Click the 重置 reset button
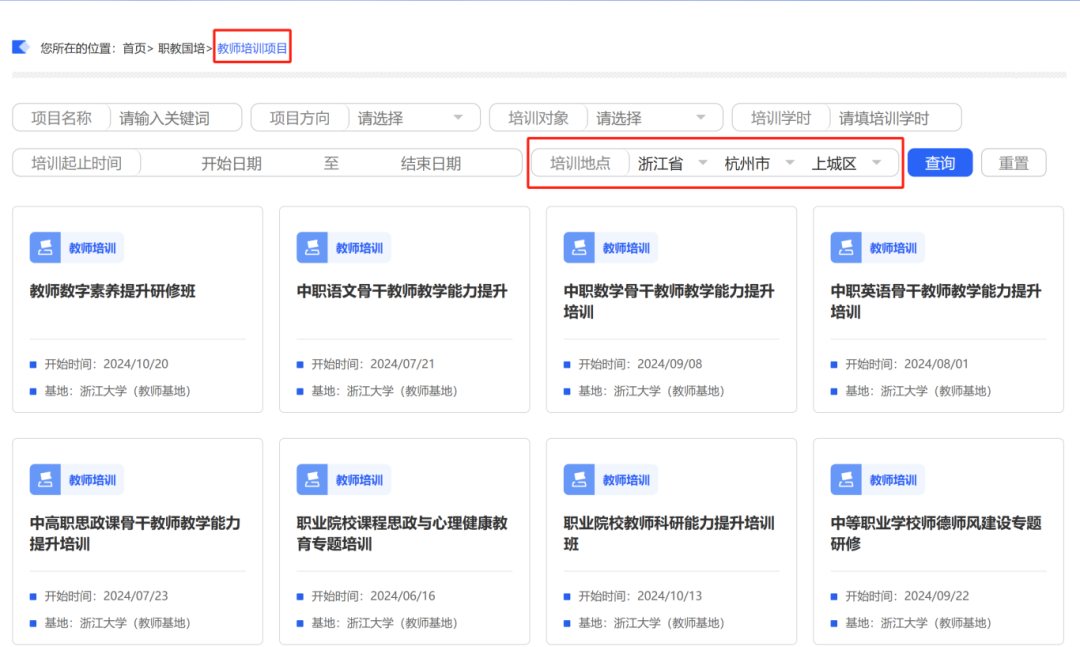This screenshot has width=1080, height=647. coord(1013,163)
